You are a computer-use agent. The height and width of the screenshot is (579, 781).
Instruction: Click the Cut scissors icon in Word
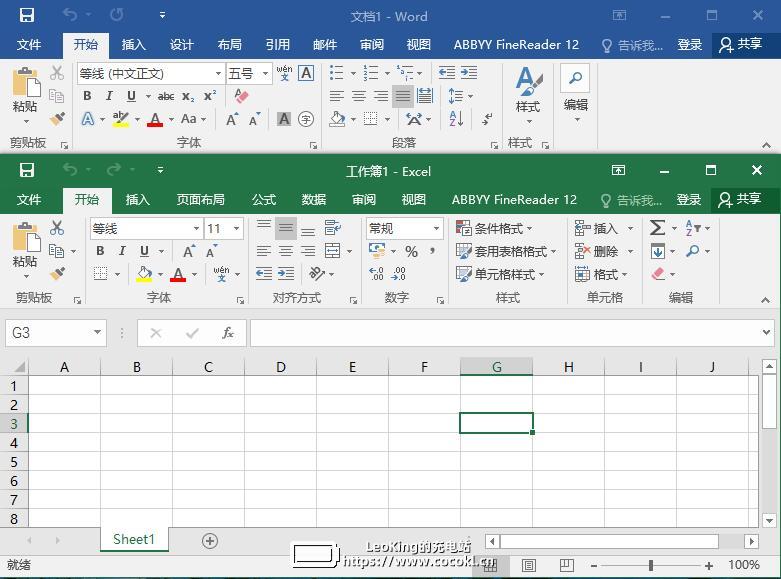(57, 73)
